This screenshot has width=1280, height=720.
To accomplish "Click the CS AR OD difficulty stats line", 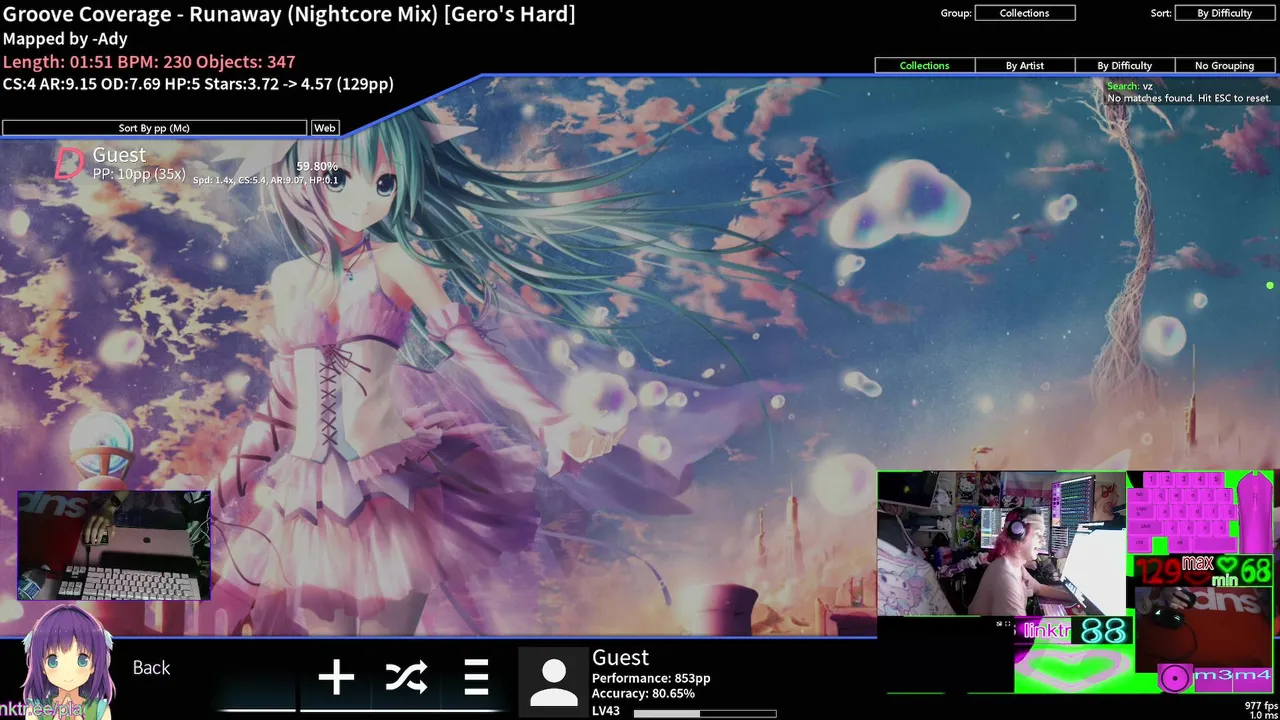I will tap(198, 84).
